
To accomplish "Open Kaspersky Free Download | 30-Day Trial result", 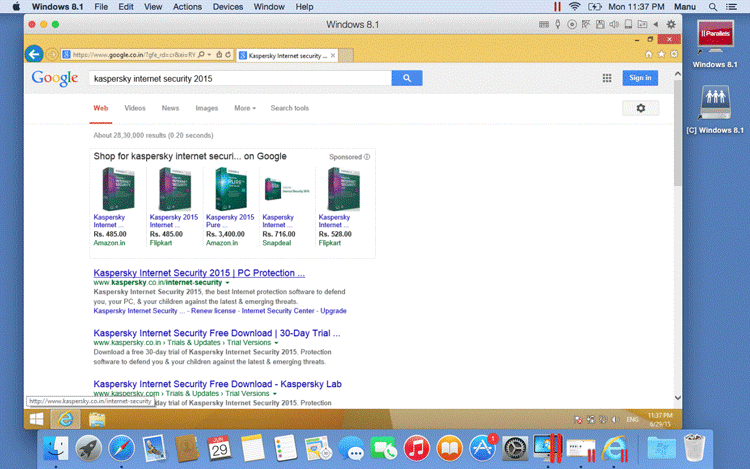I will point(217,333).
